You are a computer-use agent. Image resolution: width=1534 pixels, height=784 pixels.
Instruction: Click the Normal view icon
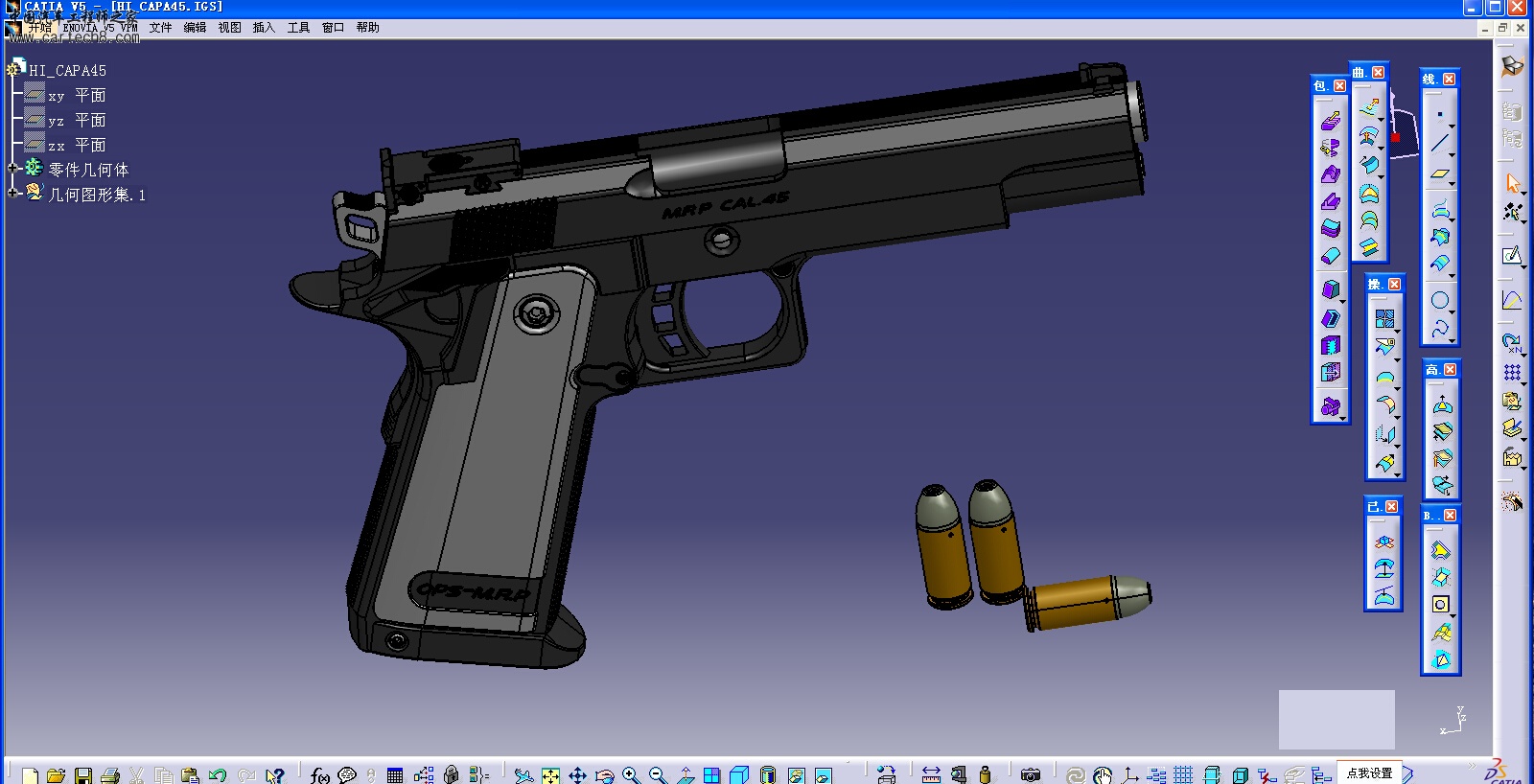[686, 775]
